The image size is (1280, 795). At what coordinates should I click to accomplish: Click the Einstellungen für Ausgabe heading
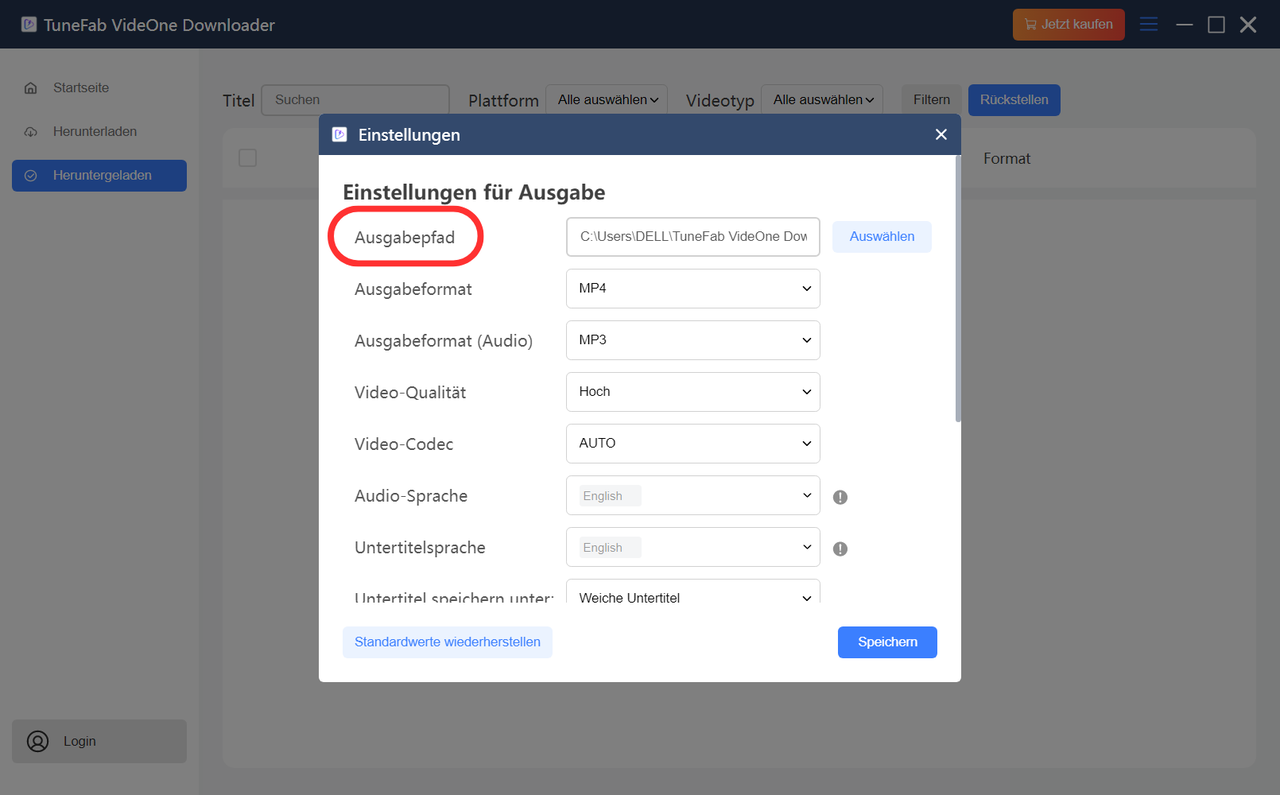[x=474, y=192]
